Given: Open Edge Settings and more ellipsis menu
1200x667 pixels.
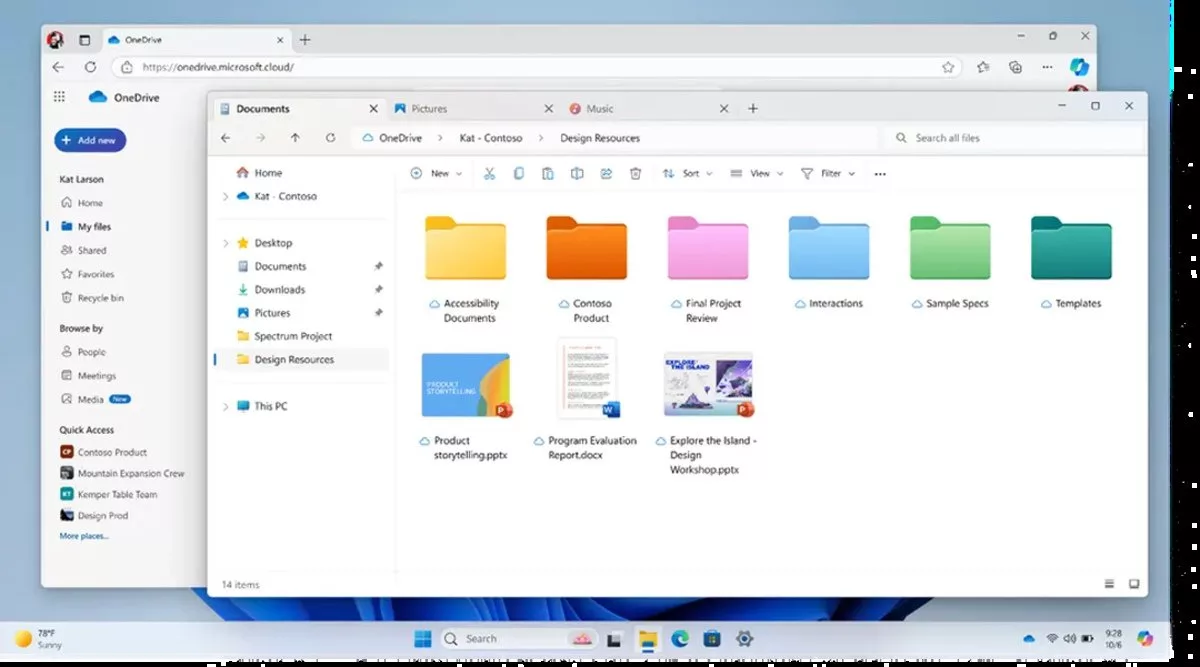Looking at the screenshot, I should pyautogui.click(x=1047, y=67).
